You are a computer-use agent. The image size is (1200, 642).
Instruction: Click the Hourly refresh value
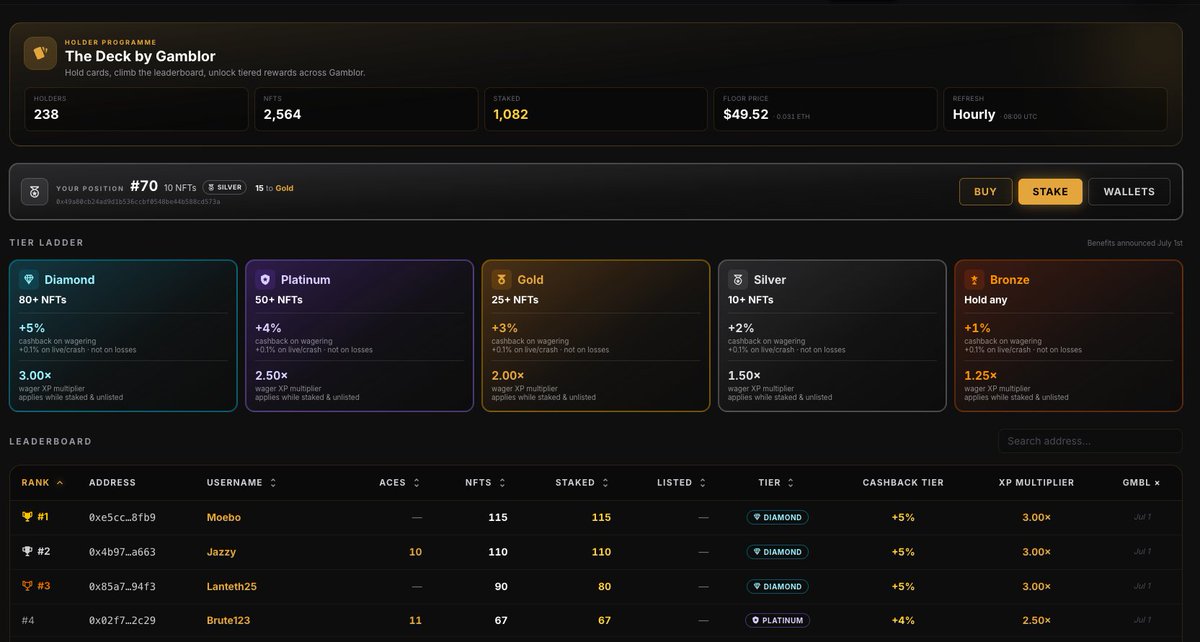click(974, 114)
